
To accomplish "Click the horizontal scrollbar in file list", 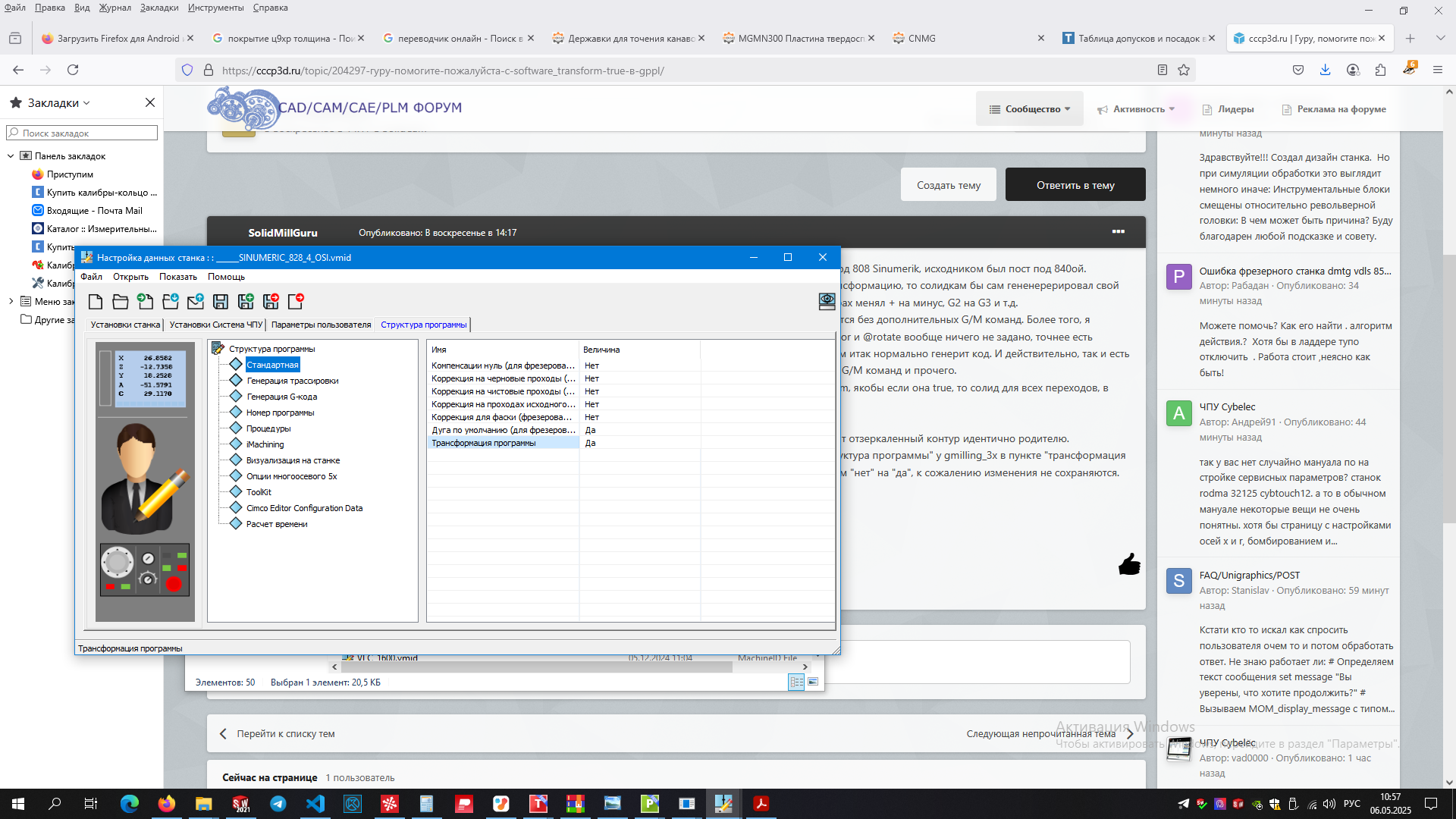I will point(536,667).
